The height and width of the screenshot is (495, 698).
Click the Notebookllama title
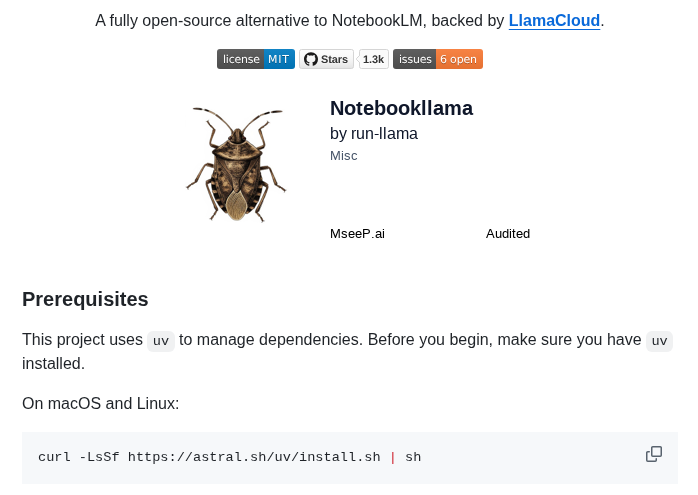tap(401, 108)
